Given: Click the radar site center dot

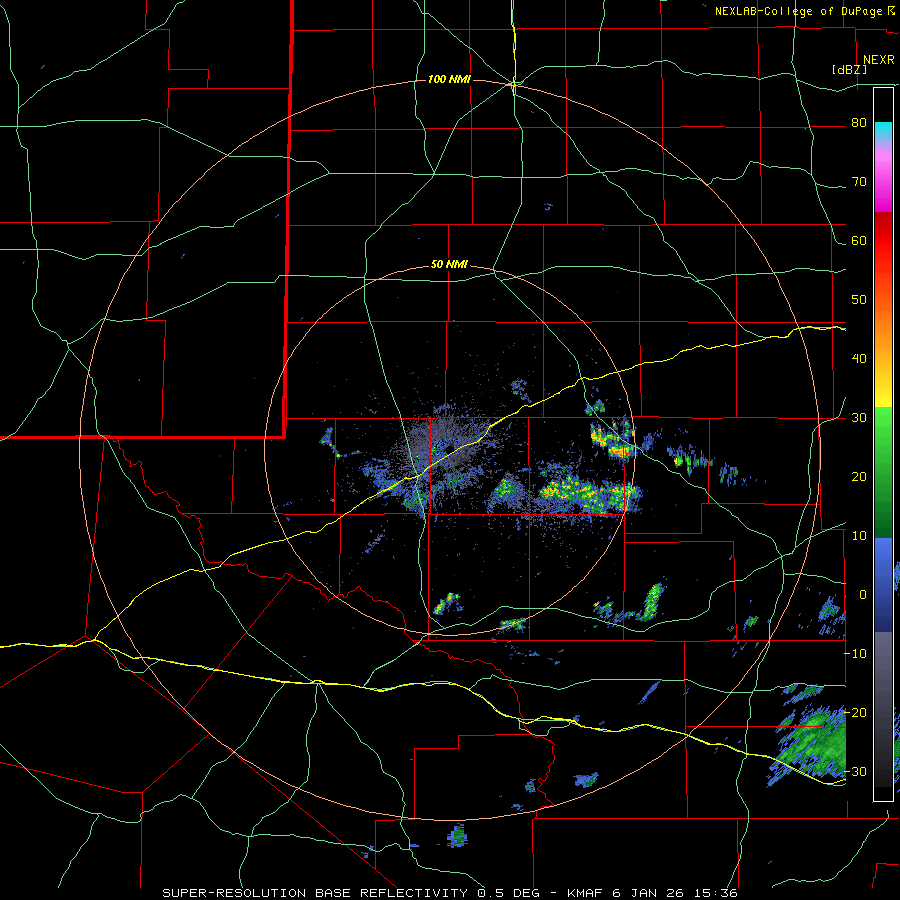Looking at the screenshot, I should [x=450, y=448].
